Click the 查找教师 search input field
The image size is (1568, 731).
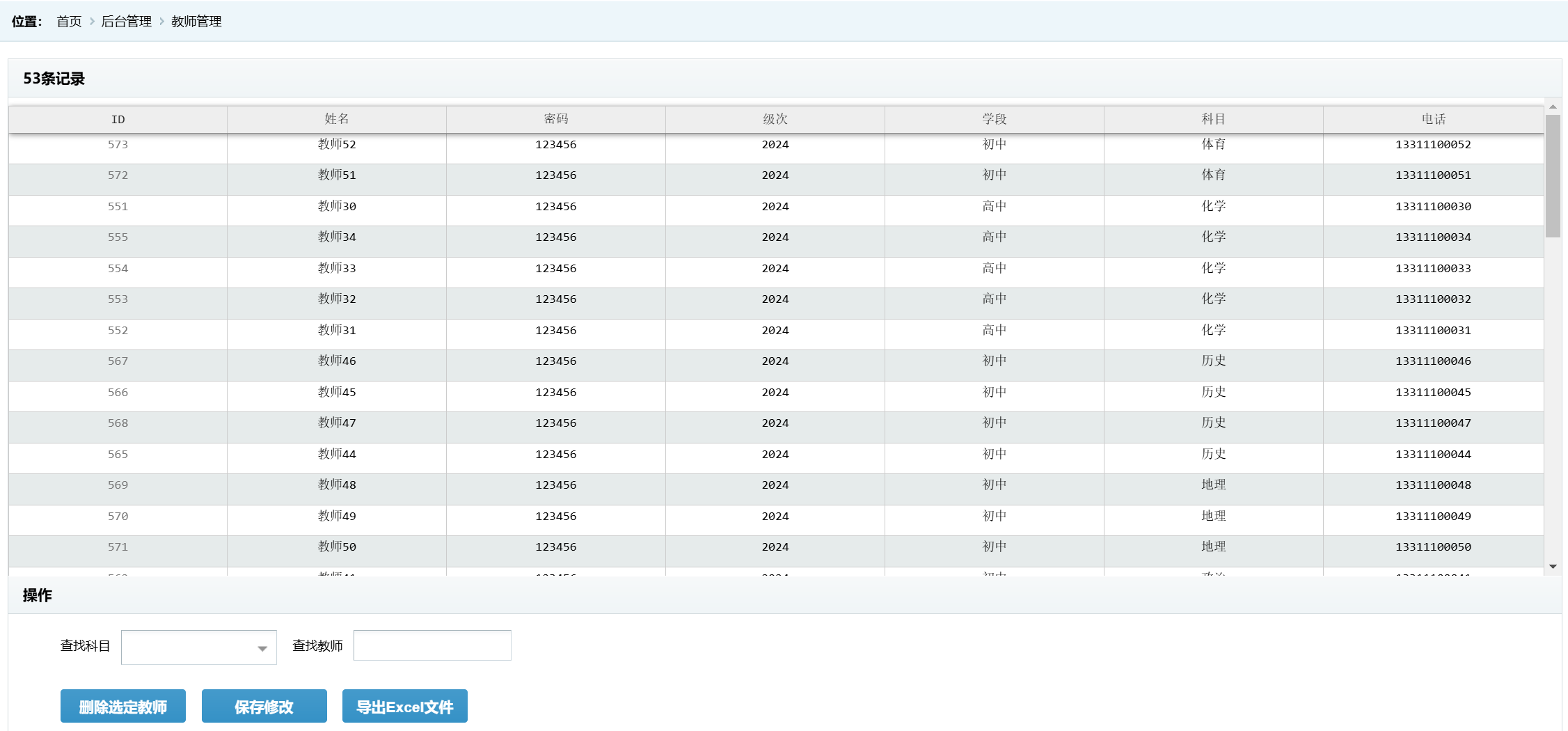pyautogui.click(x=432, y=645)
